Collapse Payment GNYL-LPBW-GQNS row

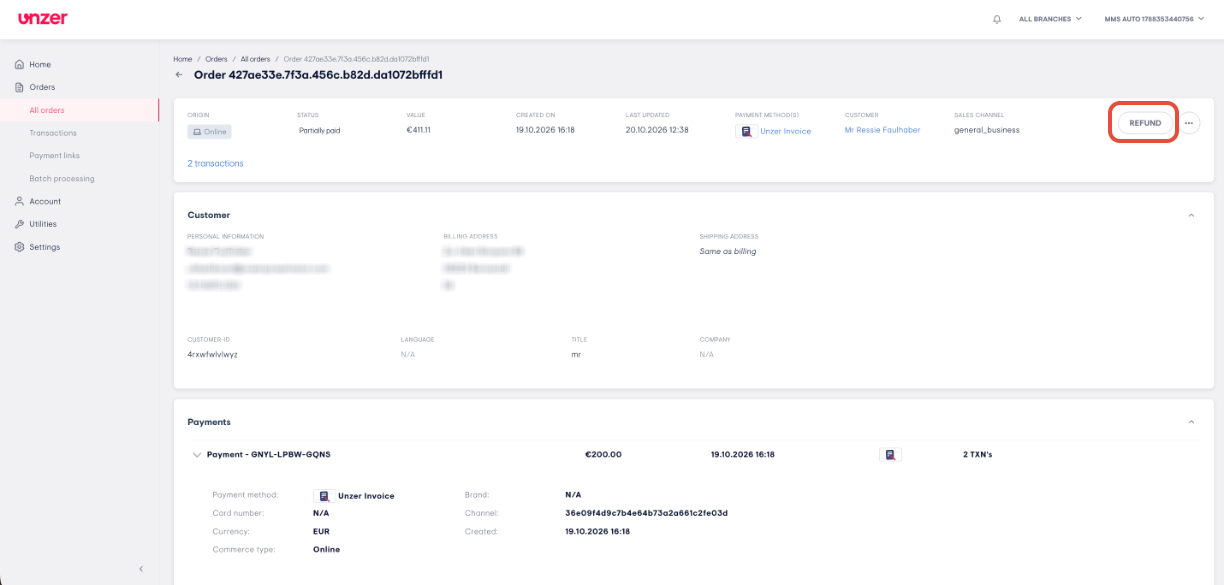click(197, 454)
